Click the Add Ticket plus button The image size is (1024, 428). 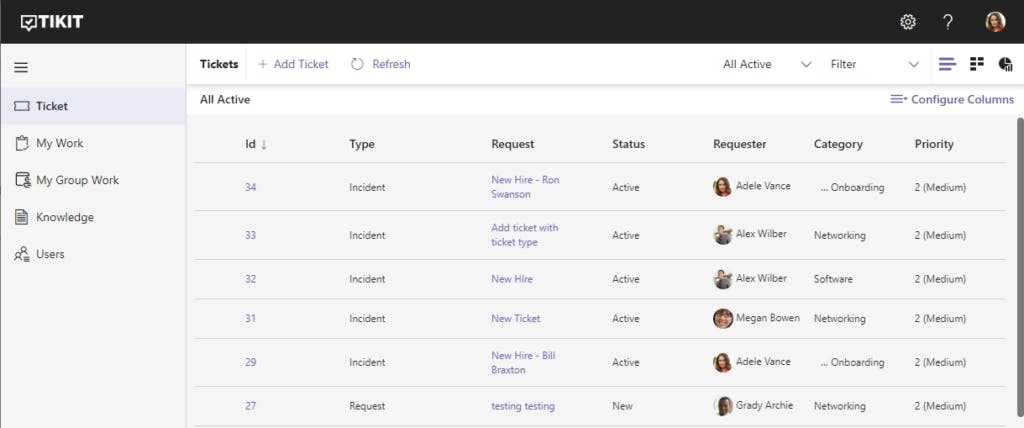(x=263, y=64)
